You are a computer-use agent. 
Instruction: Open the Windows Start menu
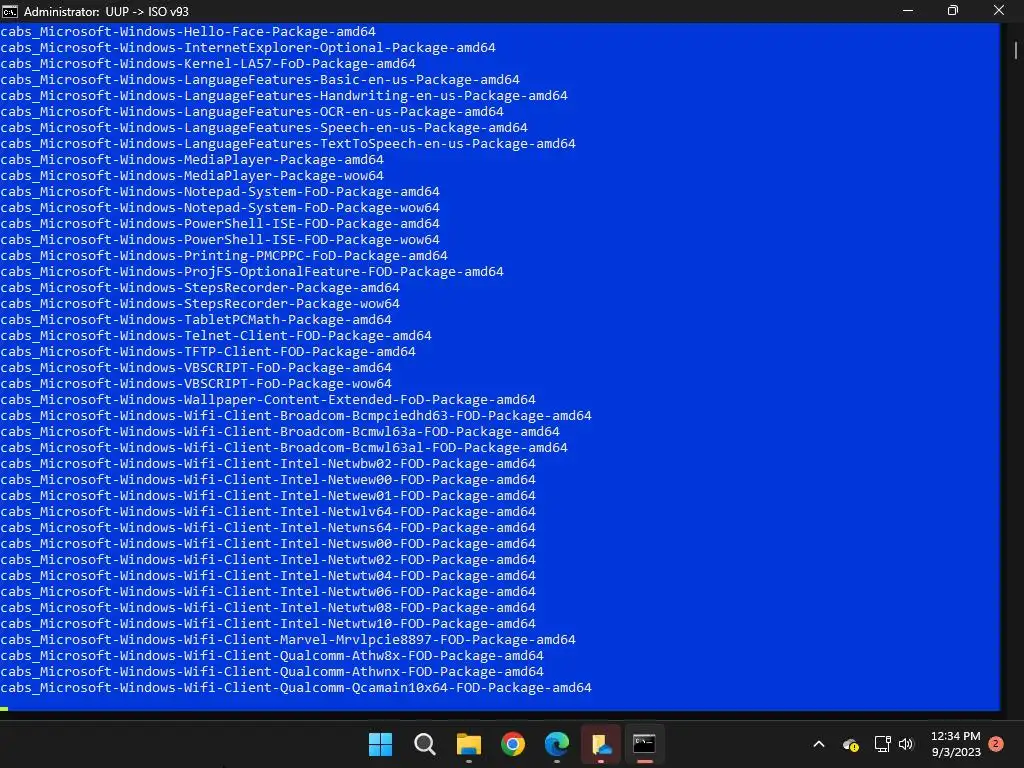pyautogui.click(x=380, y=744)
